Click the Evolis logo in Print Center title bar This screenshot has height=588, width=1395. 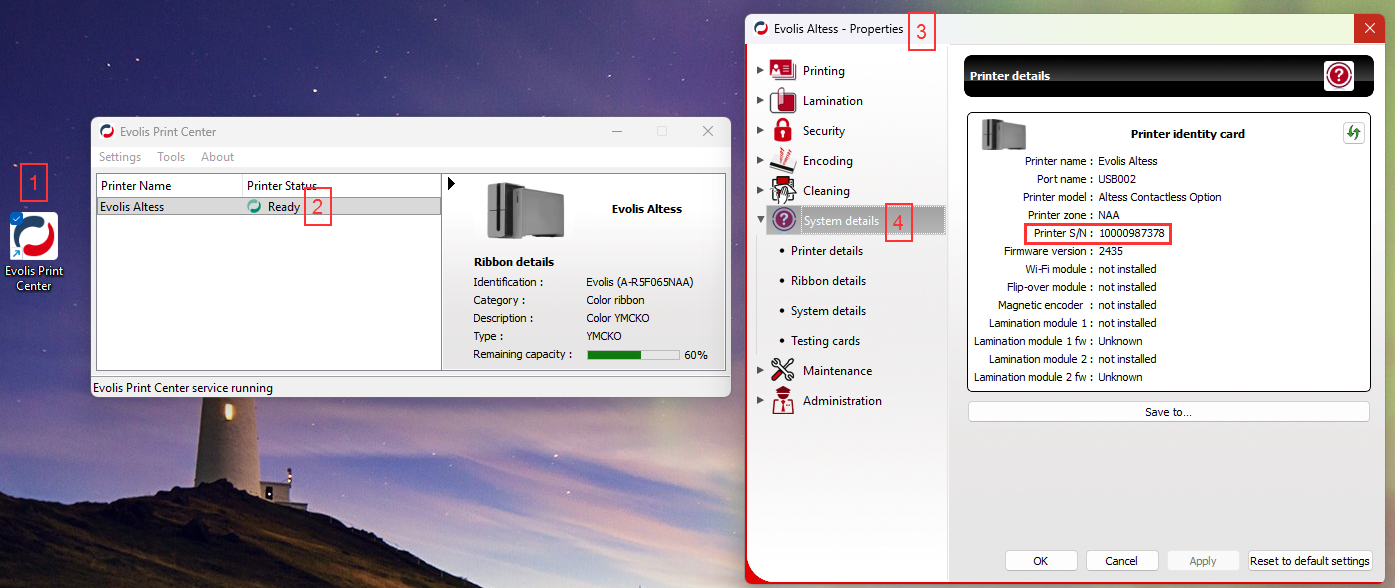coord(107,131)
